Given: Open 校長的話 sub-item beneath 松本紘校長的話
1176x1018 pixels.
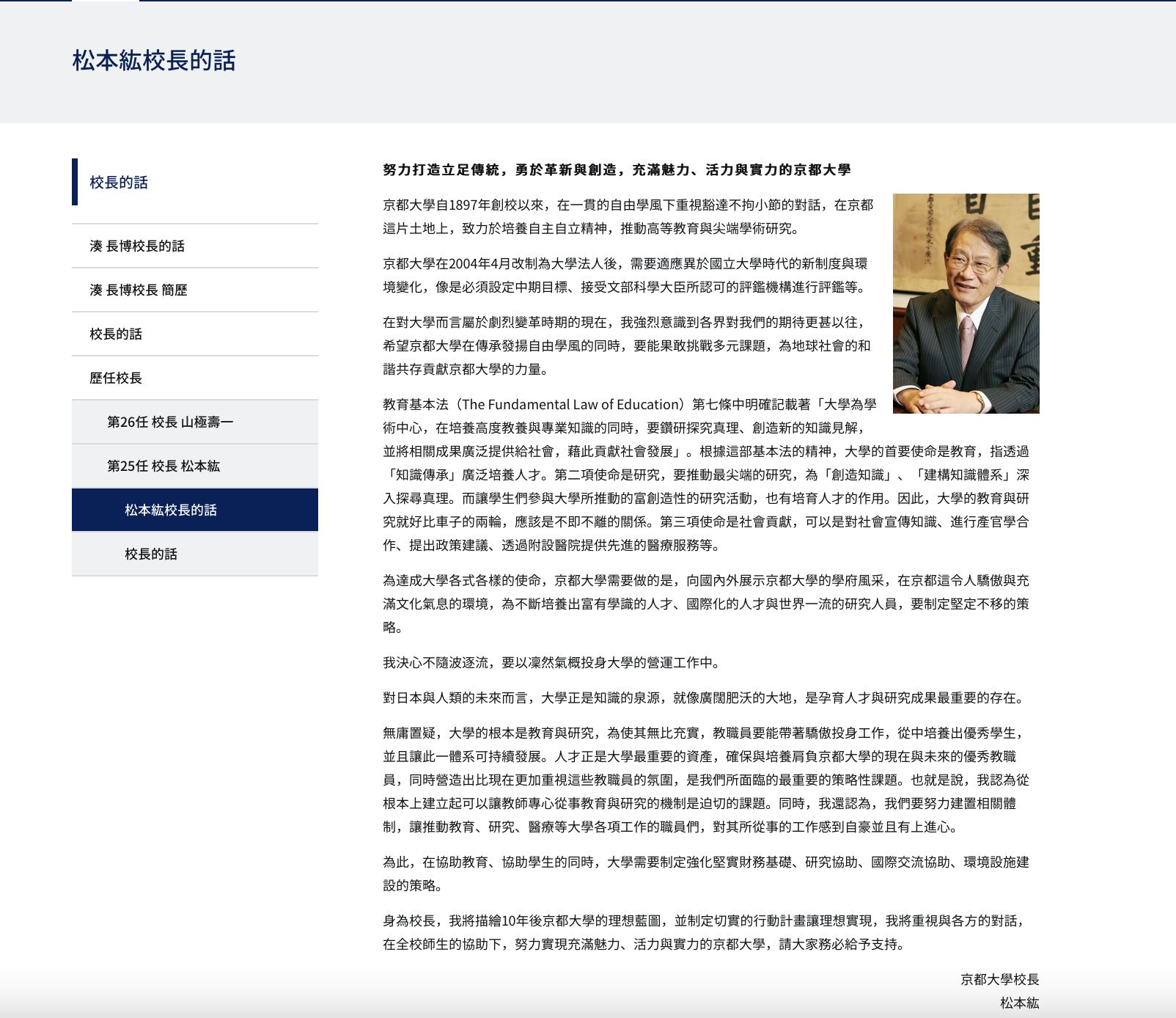Looking at the screenshot, I should [x=151, y=554].
